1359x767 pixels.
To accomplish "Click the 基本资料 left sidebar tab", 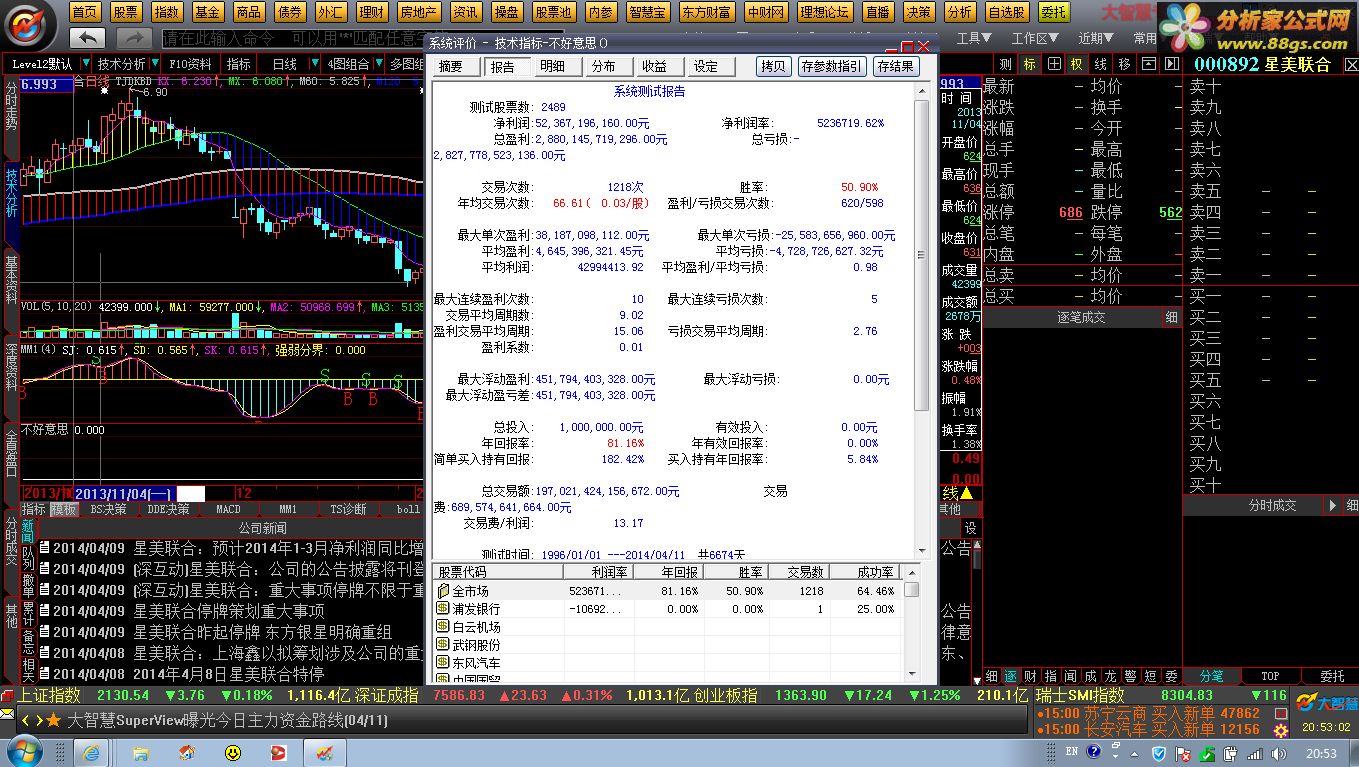I will point(11,281).
